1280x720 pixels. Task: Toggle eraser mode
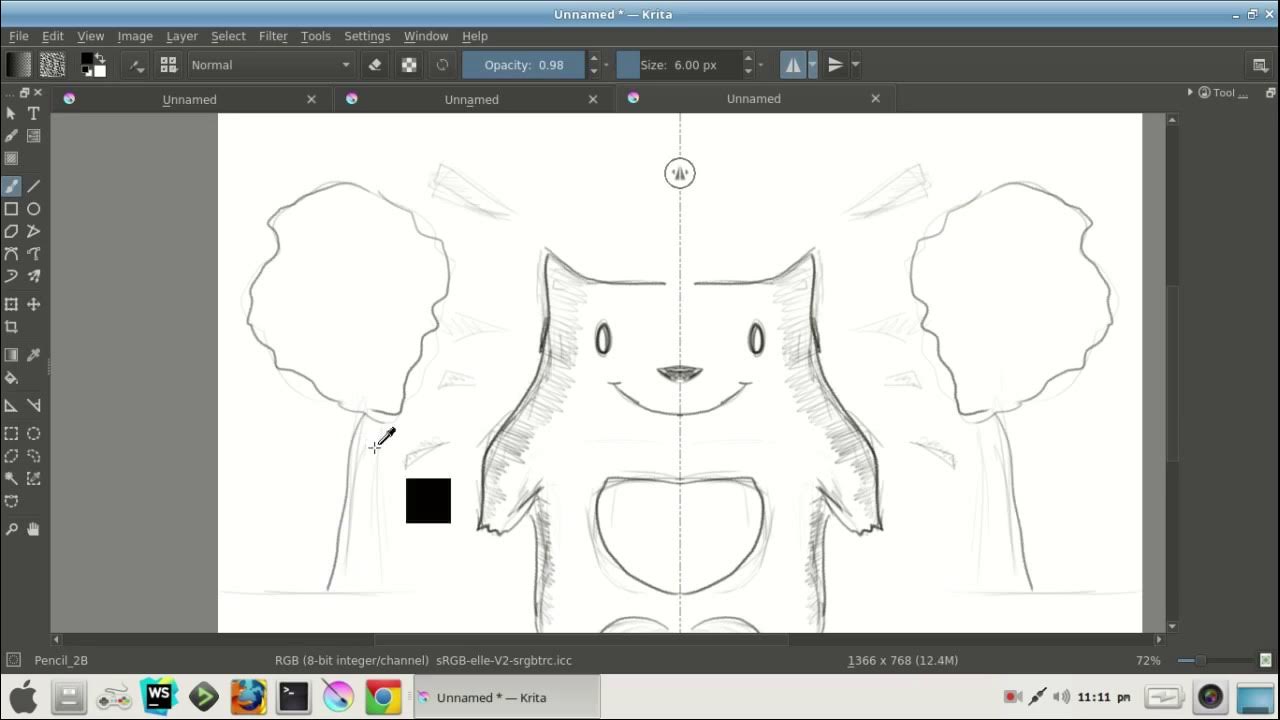[375, 65]
